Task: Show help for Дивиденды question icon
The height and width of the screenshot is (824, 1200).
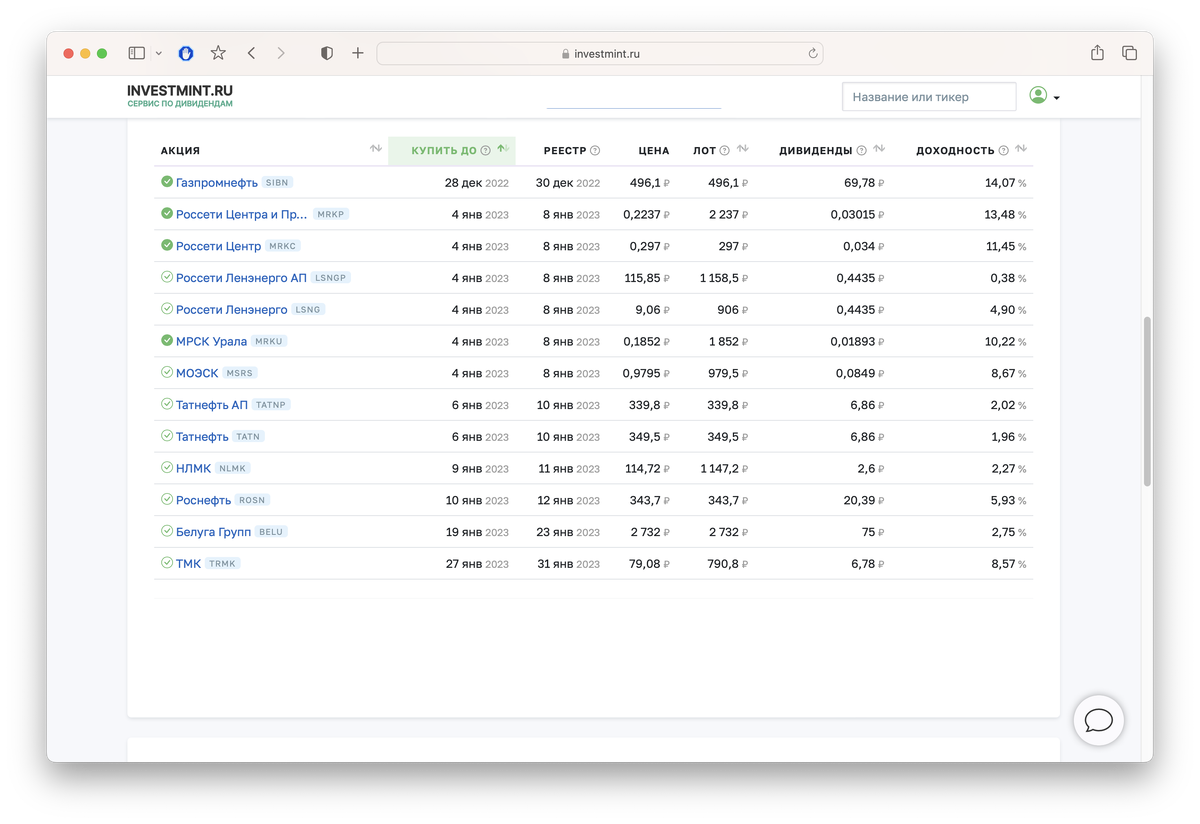Action: coord(862,151)
